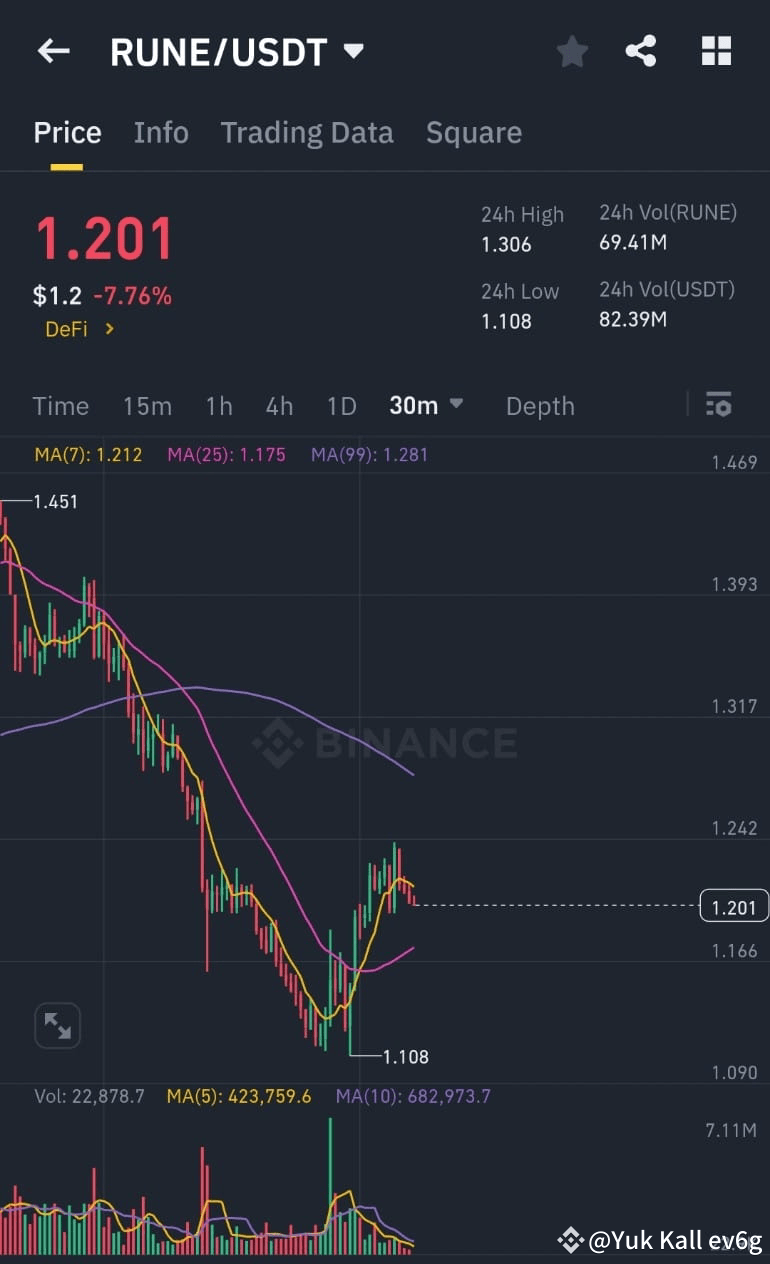Viewport: 770px width, 1264px height.
Task: Open the 30m timeframe dropdown
Action: (427, 405)
